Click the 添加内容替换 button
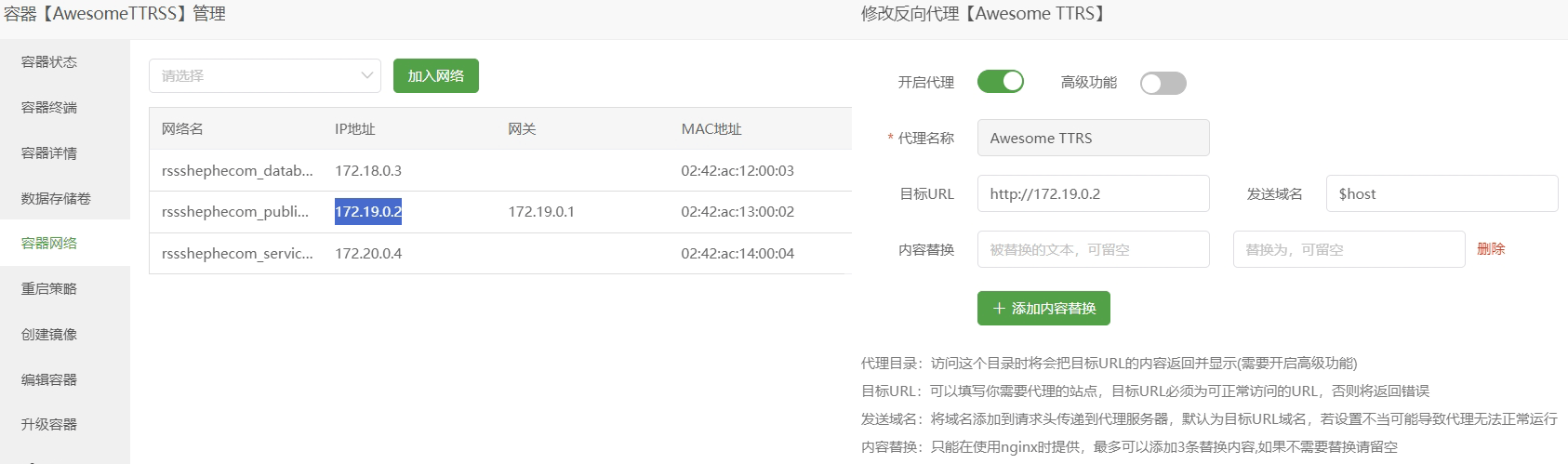This screenshot has height=464, width=1568. click(x=1043, y=309)
